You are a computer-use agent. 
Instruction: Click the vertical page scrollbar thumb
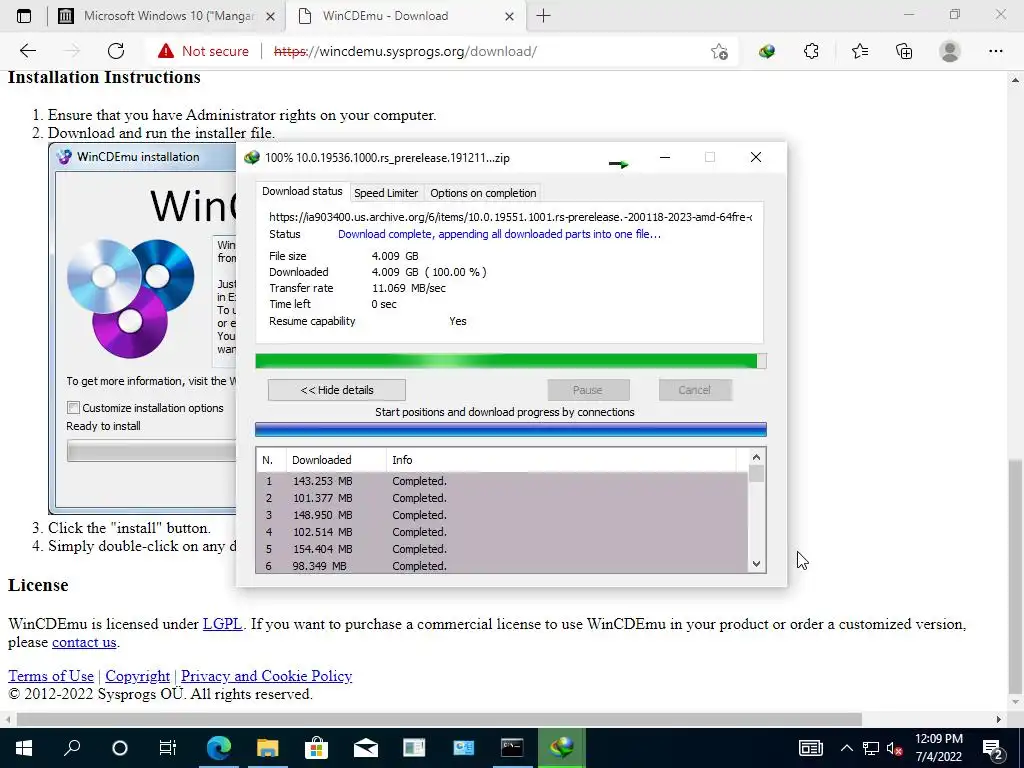pyautogui.click(x=1014, y=575)
